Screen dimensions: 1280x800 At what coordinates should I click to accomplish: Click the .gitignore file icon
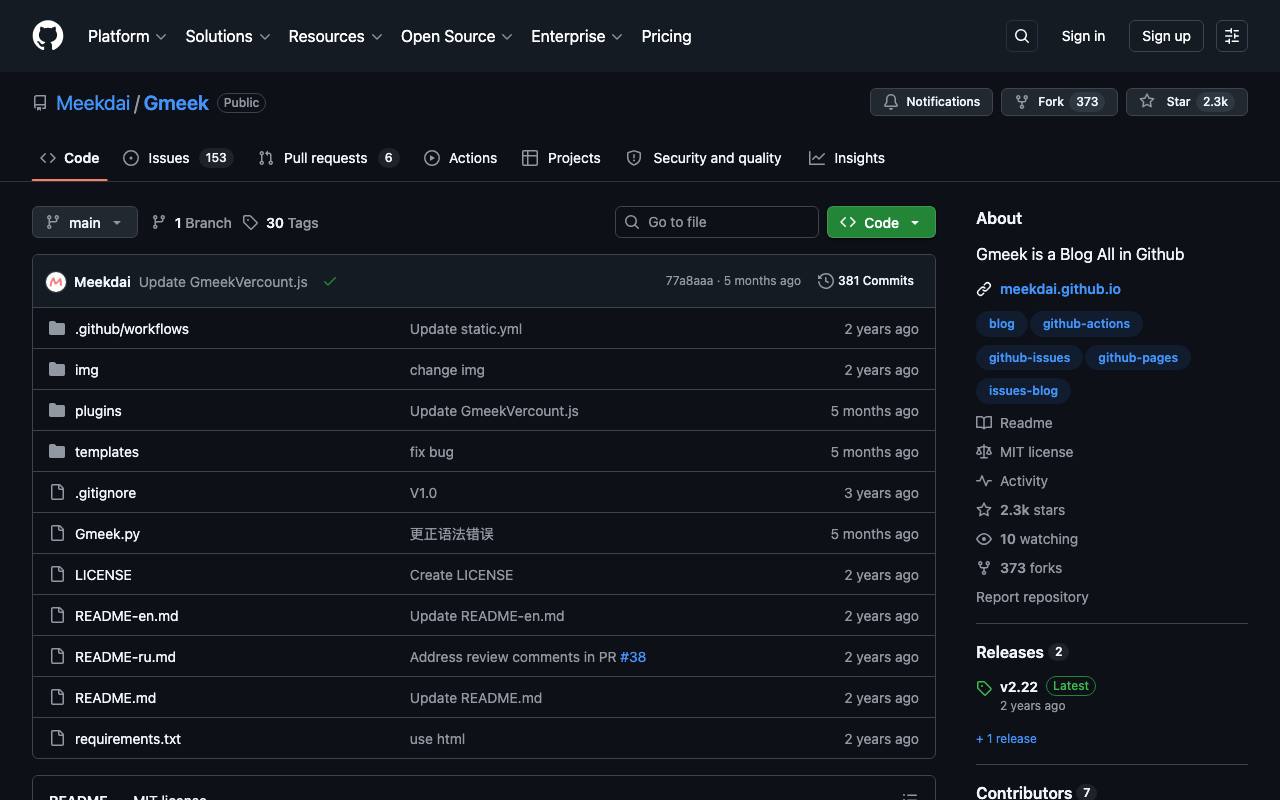pos(57,492)
